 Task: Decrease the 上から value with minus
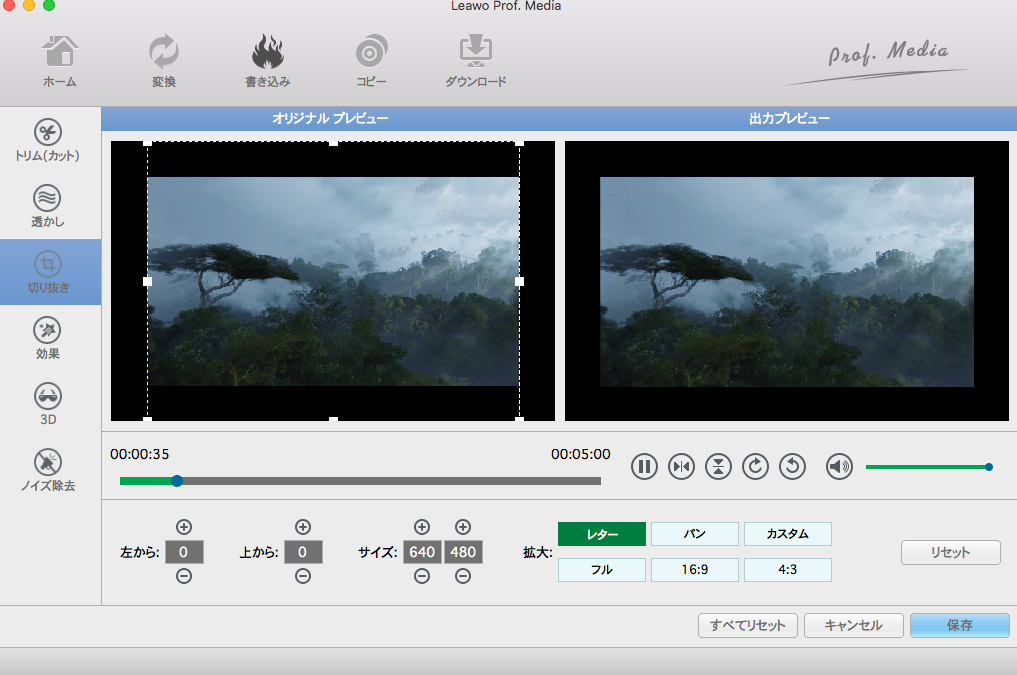click(303, 576)
